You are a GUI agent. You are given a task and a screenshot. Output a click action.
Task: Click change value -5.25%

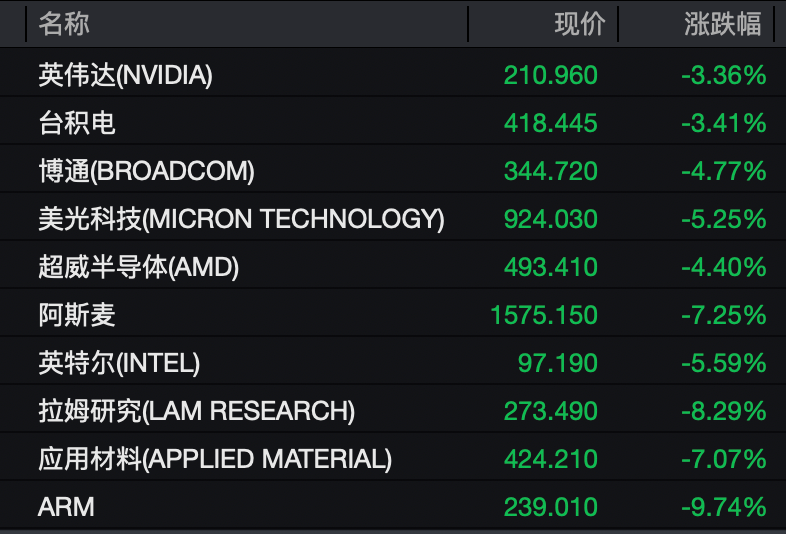tap(724, 219)
